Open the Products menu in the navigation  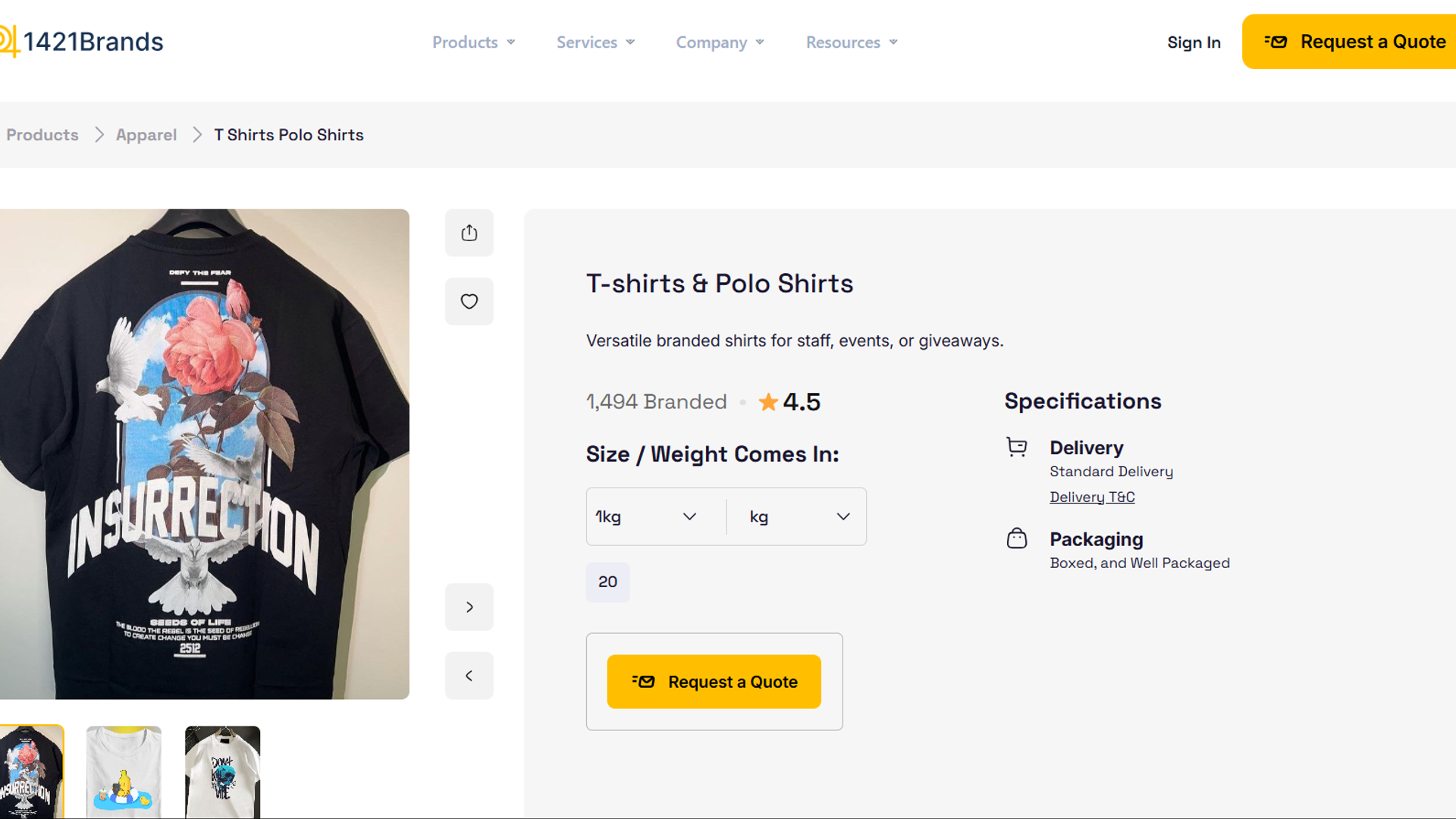click(472, 42)
